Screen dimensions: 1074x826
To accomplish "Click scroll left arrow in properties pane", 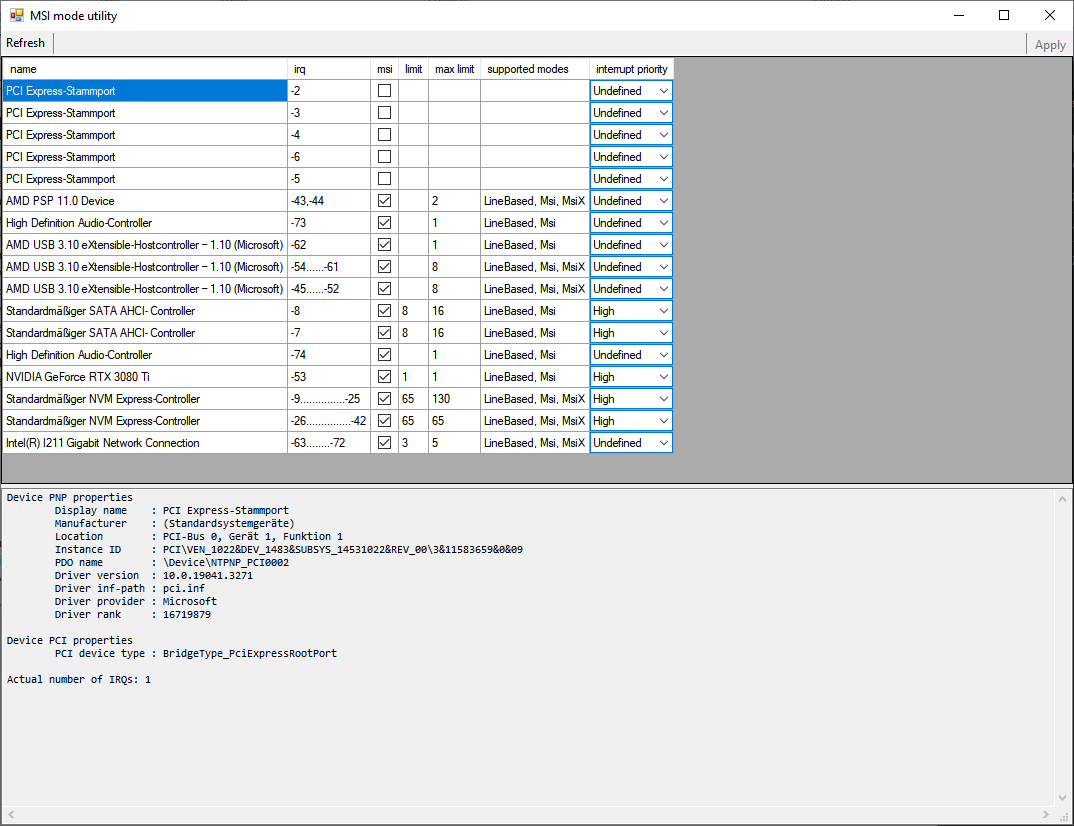I will tap(11, 814).
